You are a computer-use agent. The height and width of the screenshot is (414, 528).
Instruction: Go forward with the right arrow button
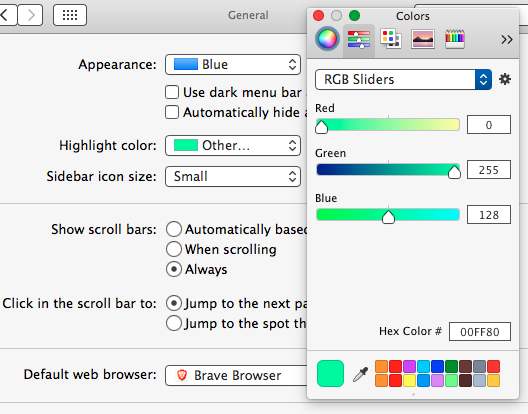pos(30,15)
